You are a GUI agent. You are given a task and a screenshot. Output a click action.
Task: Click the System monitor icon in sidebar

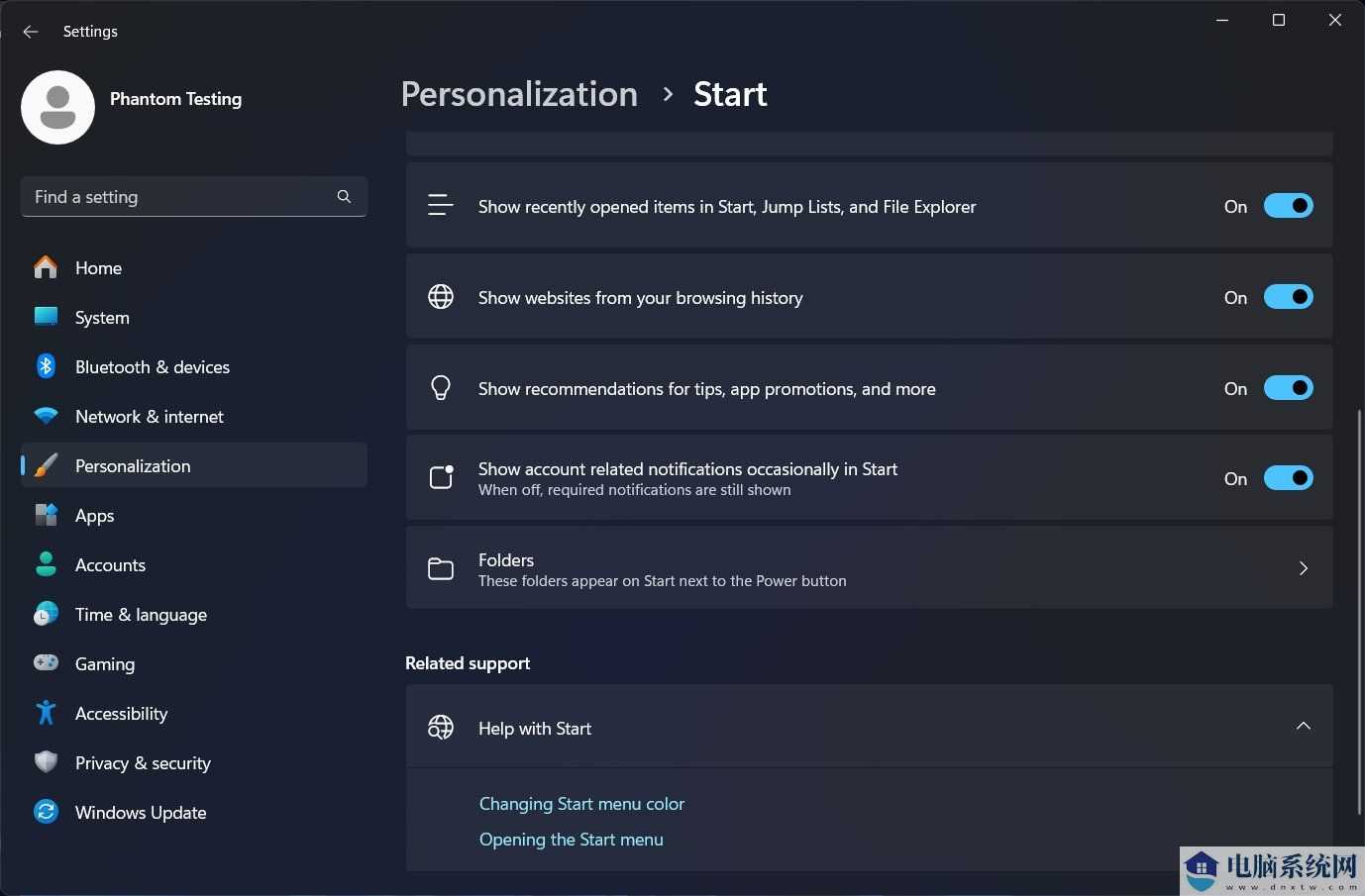click(x=46, y=317)
